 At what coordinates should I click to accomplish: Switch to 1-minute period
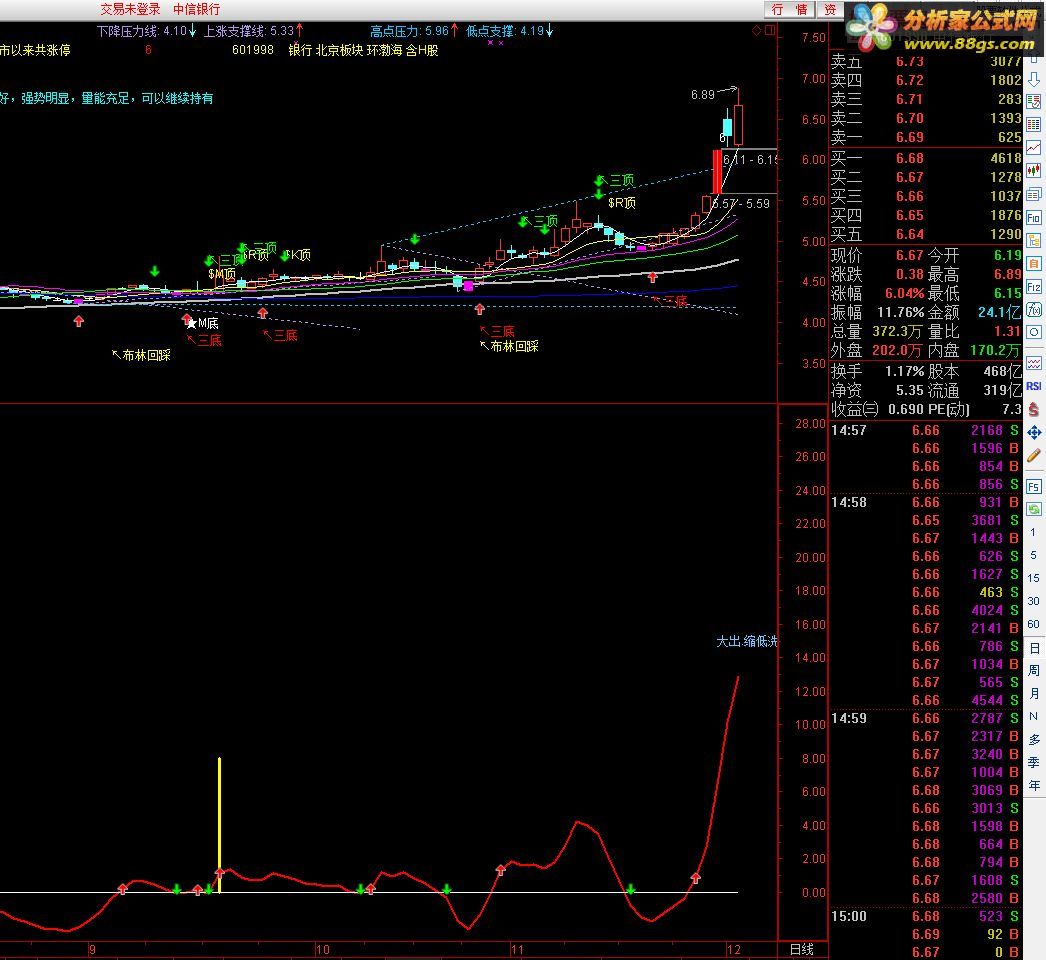click(x=1033, y=532)
